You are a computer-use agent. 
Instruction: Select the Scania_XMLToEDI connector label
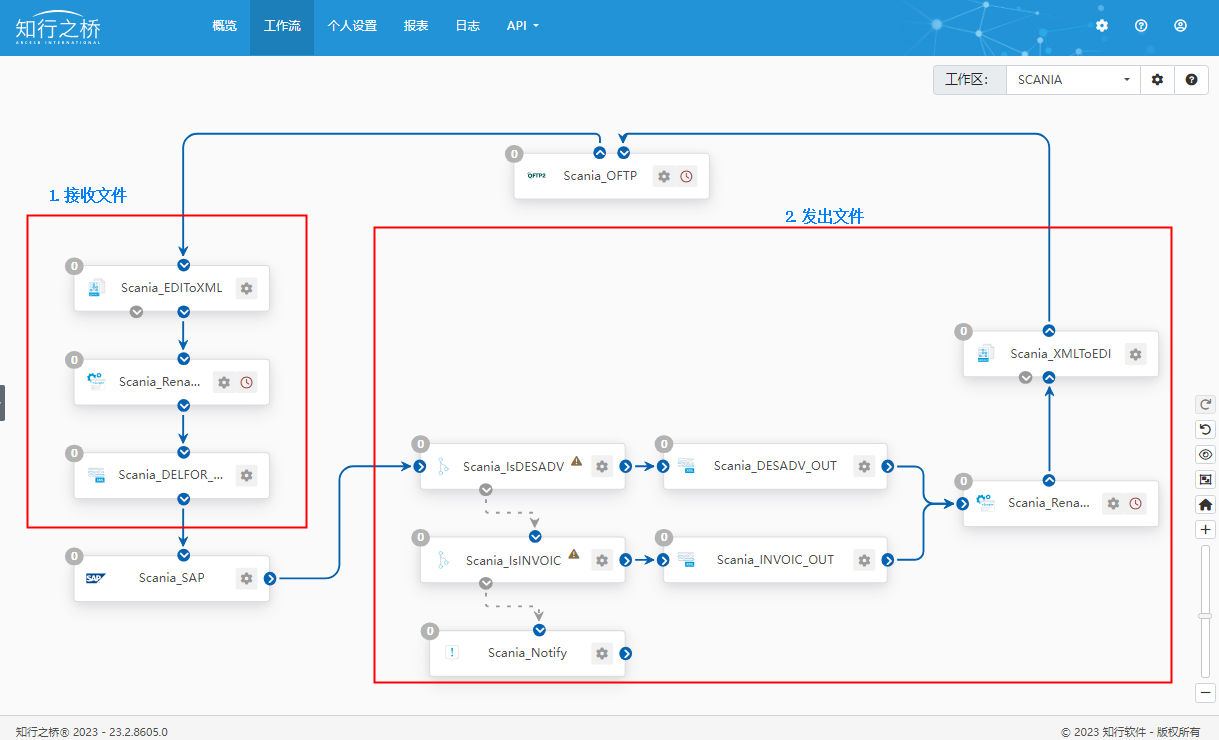[x=1061, y=354]
